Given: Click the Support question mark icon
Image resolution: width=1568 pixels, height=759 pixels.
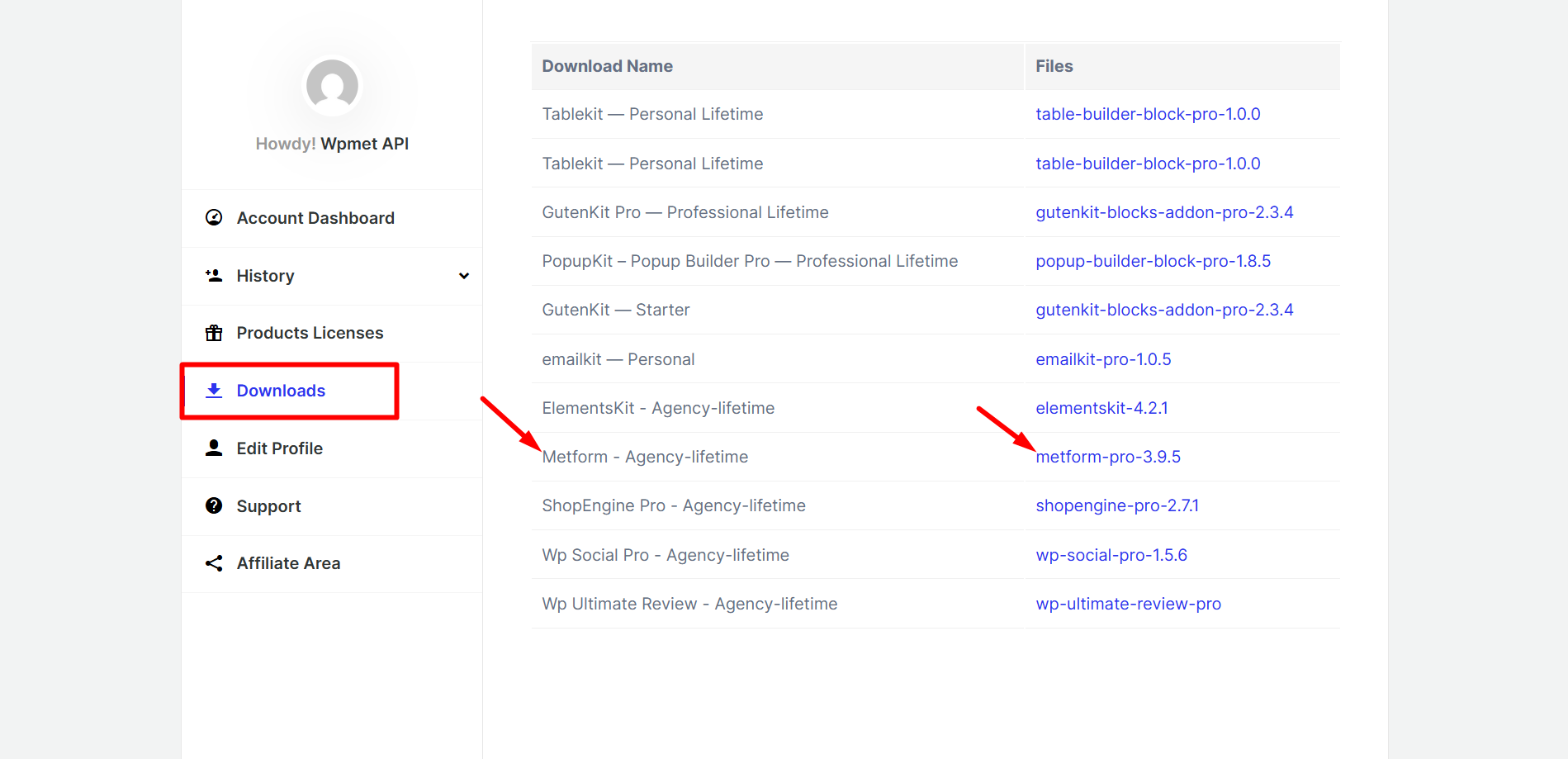Looking at the screenshot, I should pyautogui.click(x=214, y=505).
